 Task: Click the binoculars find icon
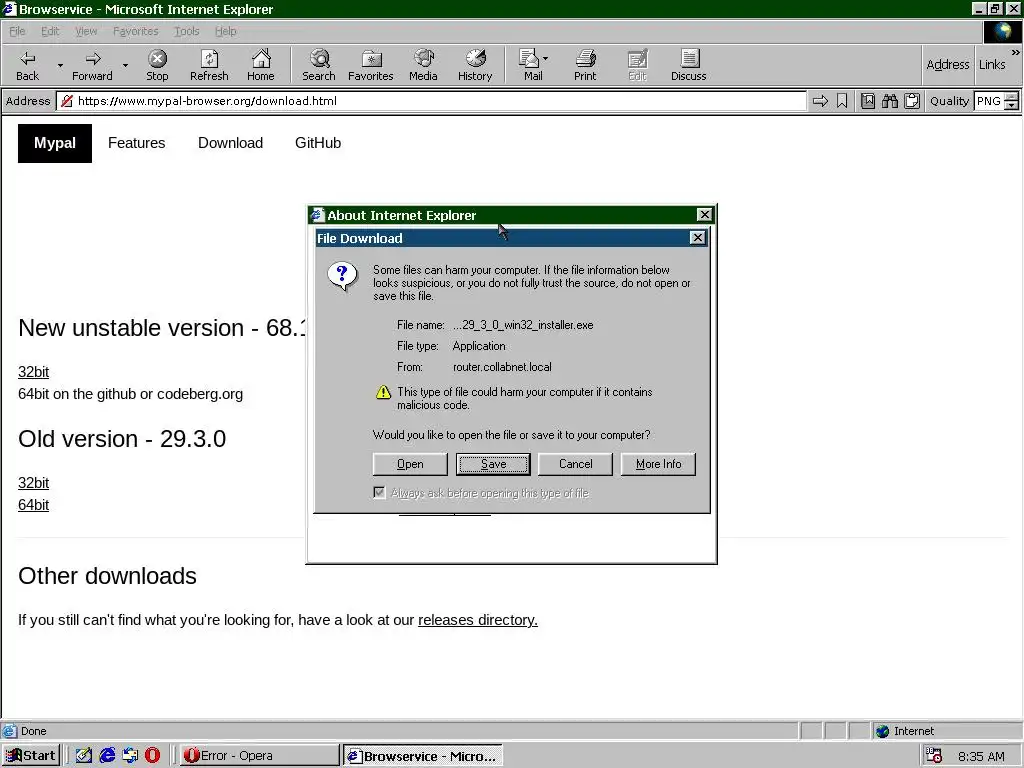pos(889,101)
